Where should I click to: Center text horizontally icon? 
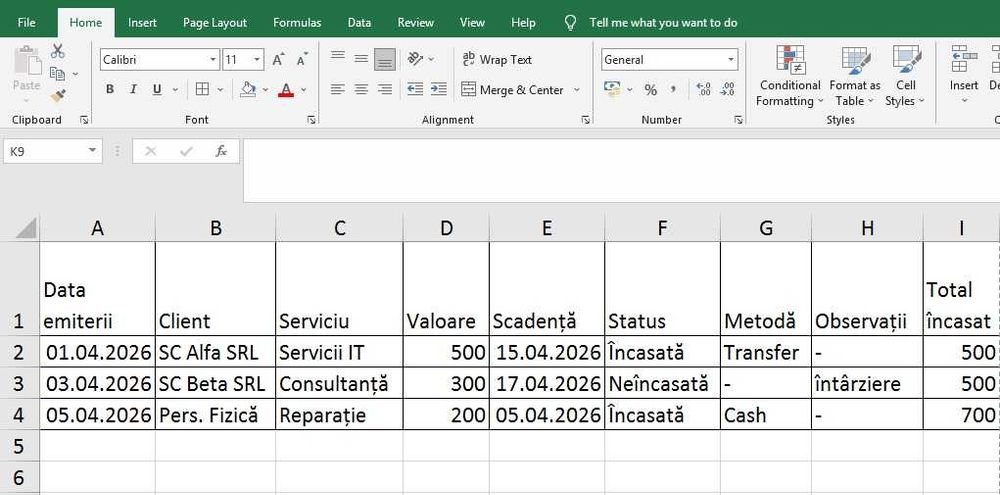click(x=361, y=89)
